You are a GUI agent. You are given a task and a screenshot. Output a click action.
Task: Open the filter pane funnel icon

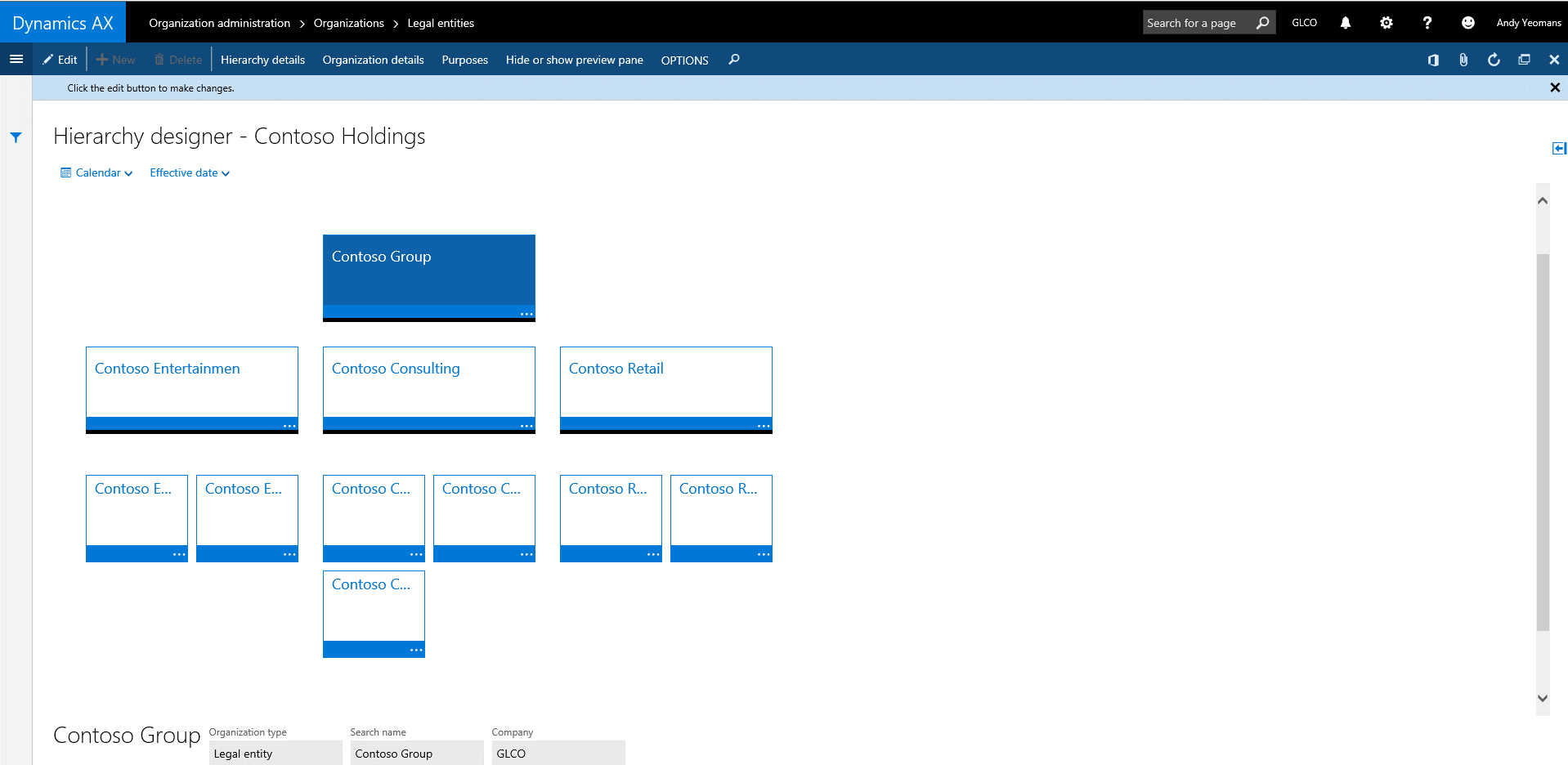click(16, 137)
